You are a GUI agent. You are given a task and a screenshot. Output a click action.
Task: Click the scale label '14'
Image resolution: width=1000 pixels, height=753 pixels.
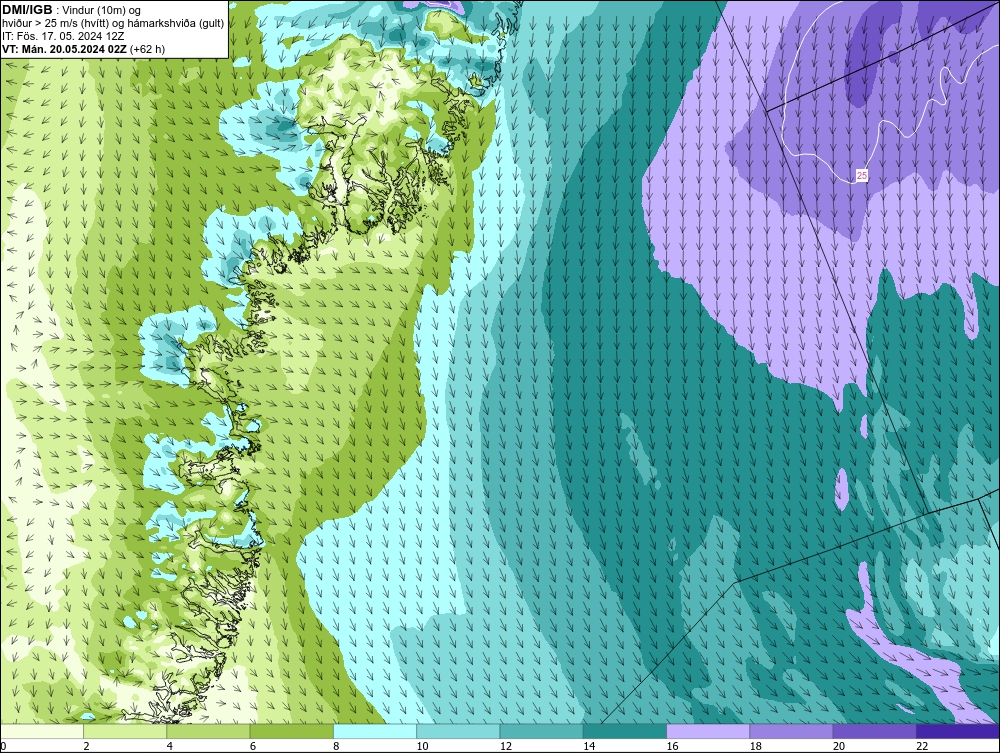pyautogui.click(x=589, y=747)
